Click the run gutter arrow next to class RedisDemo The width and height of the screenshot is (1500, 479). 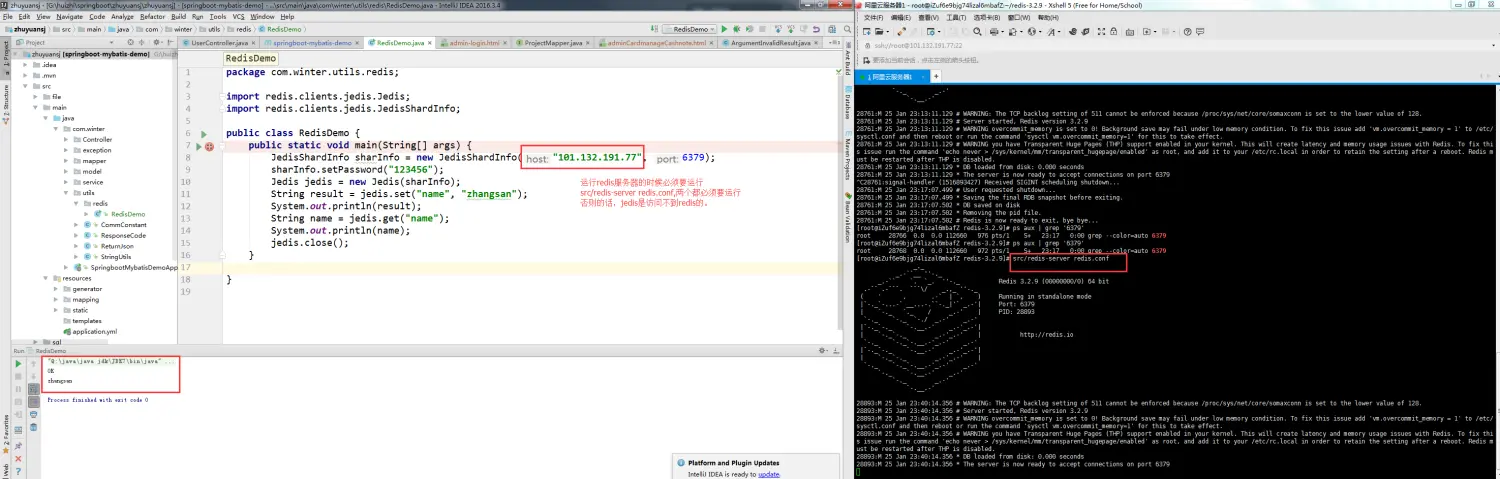(x=203, y=133)
